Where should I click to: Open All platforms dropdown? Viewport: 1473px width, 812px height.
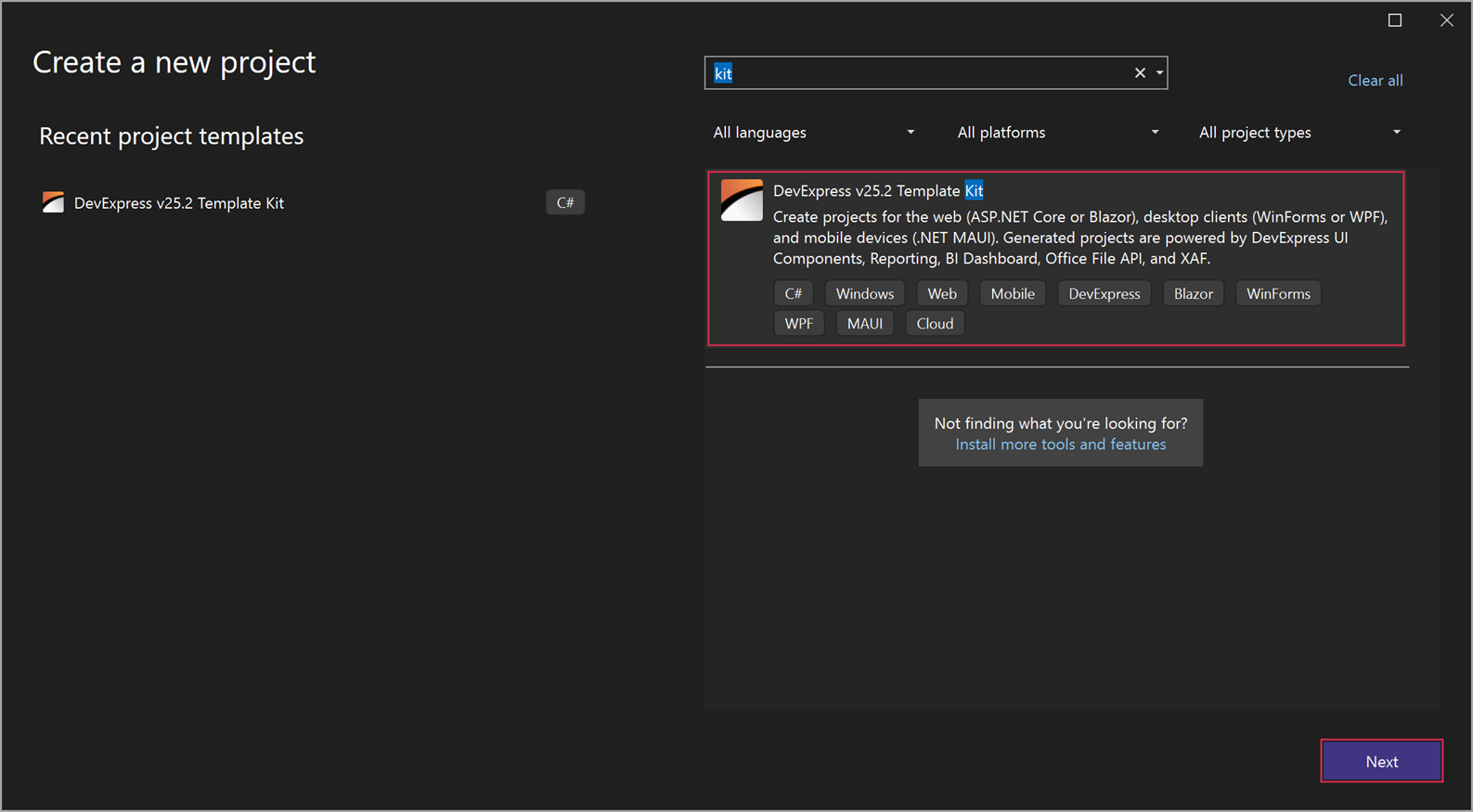click(x=1058, y=133)
